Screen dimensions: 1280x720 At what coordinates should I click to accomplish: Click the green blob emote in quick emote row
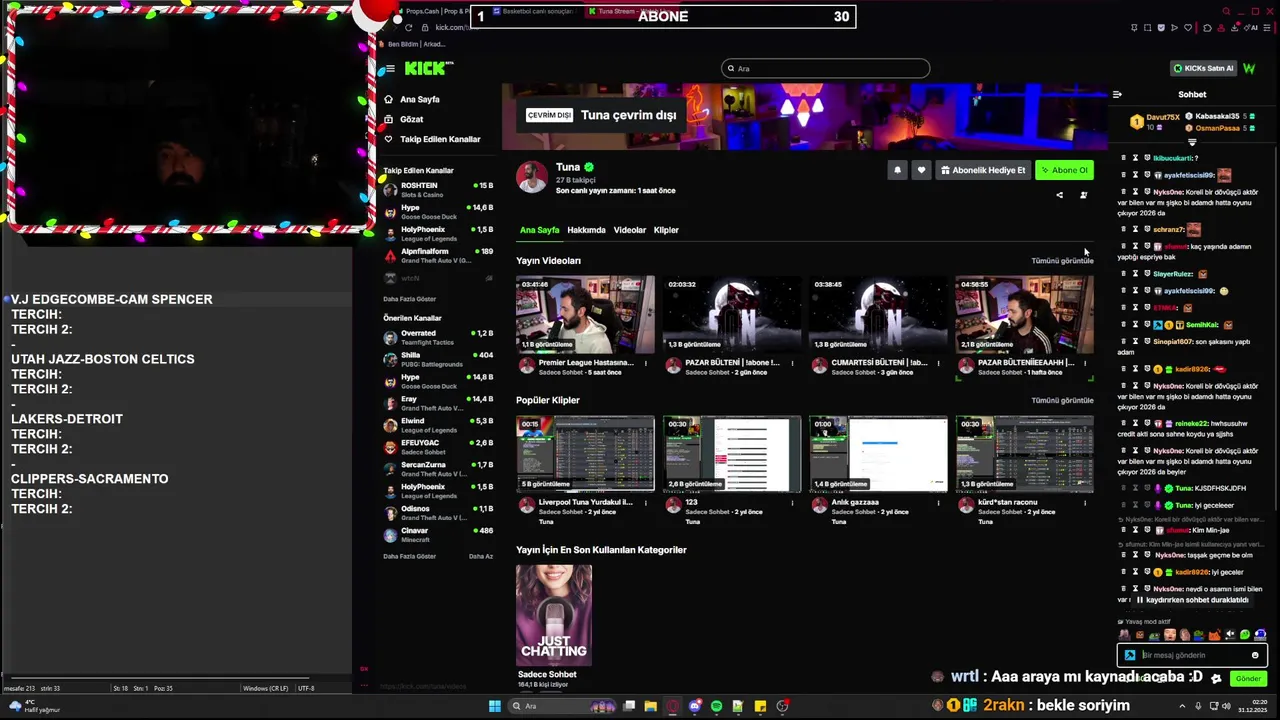coord(1245,634)
